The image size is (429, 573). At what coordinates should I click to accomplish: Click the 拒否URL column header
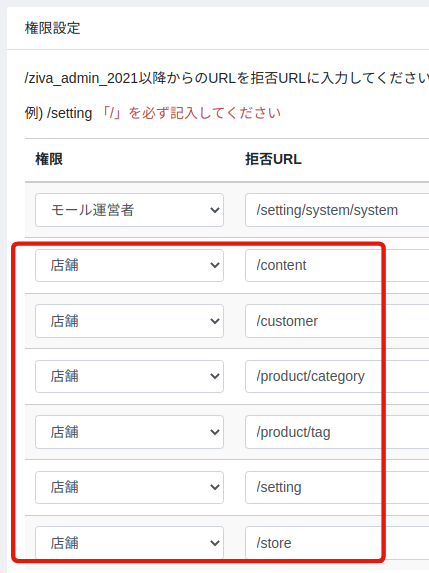click(273, 159)
